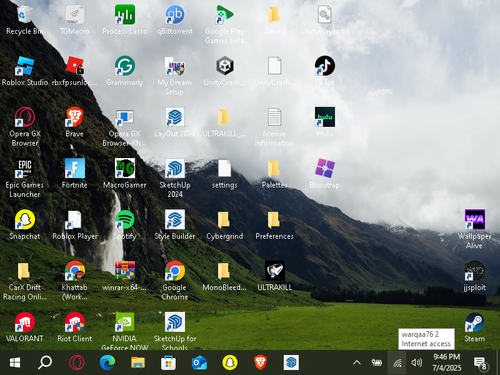Select the Wallpaper Alive shortcut
This screenshot has height=375, width=500.
[x=475, y=220]
